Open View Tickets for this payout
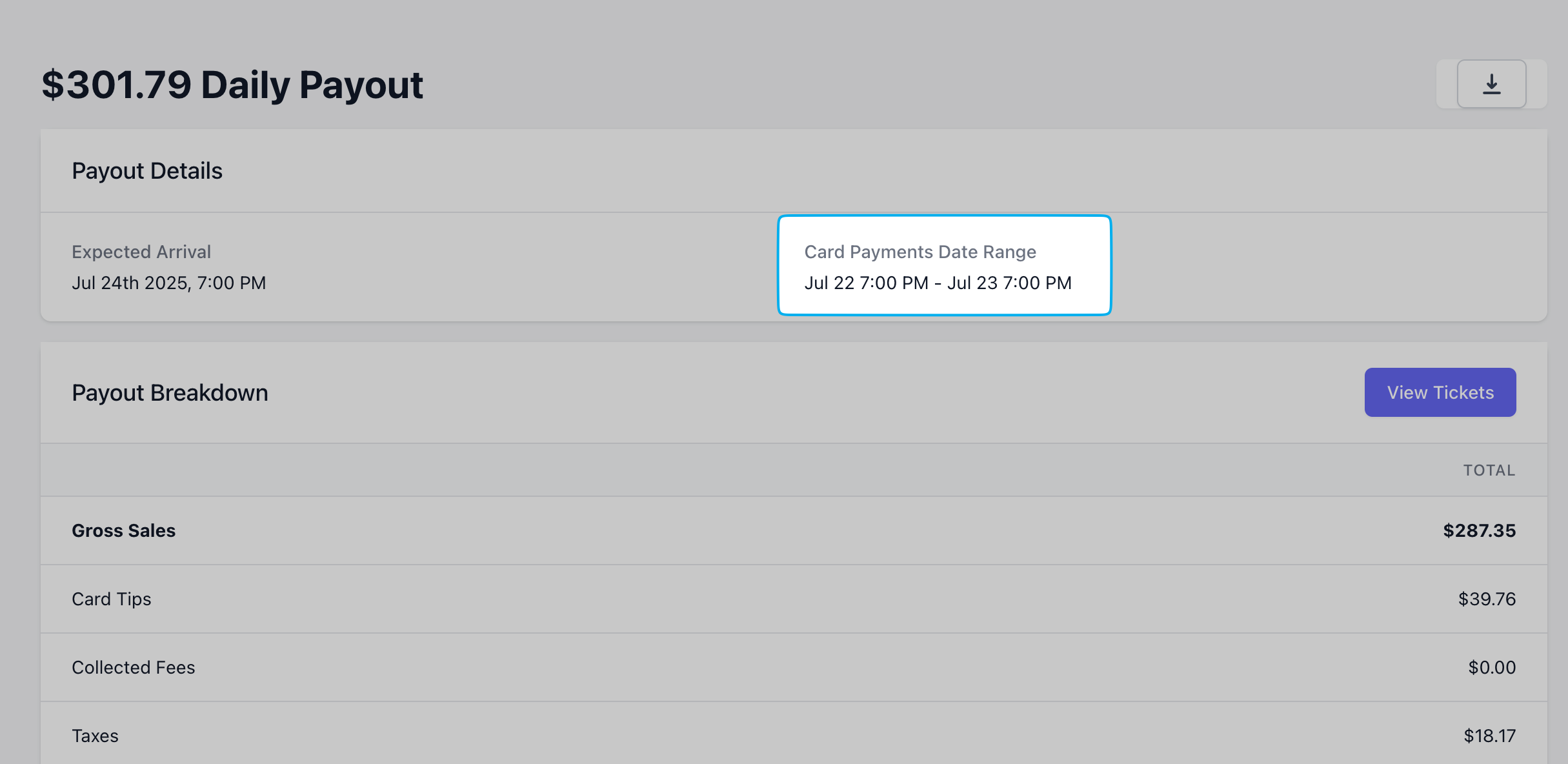This screenshot has height=764, width=1568. tap(1440, 392)
